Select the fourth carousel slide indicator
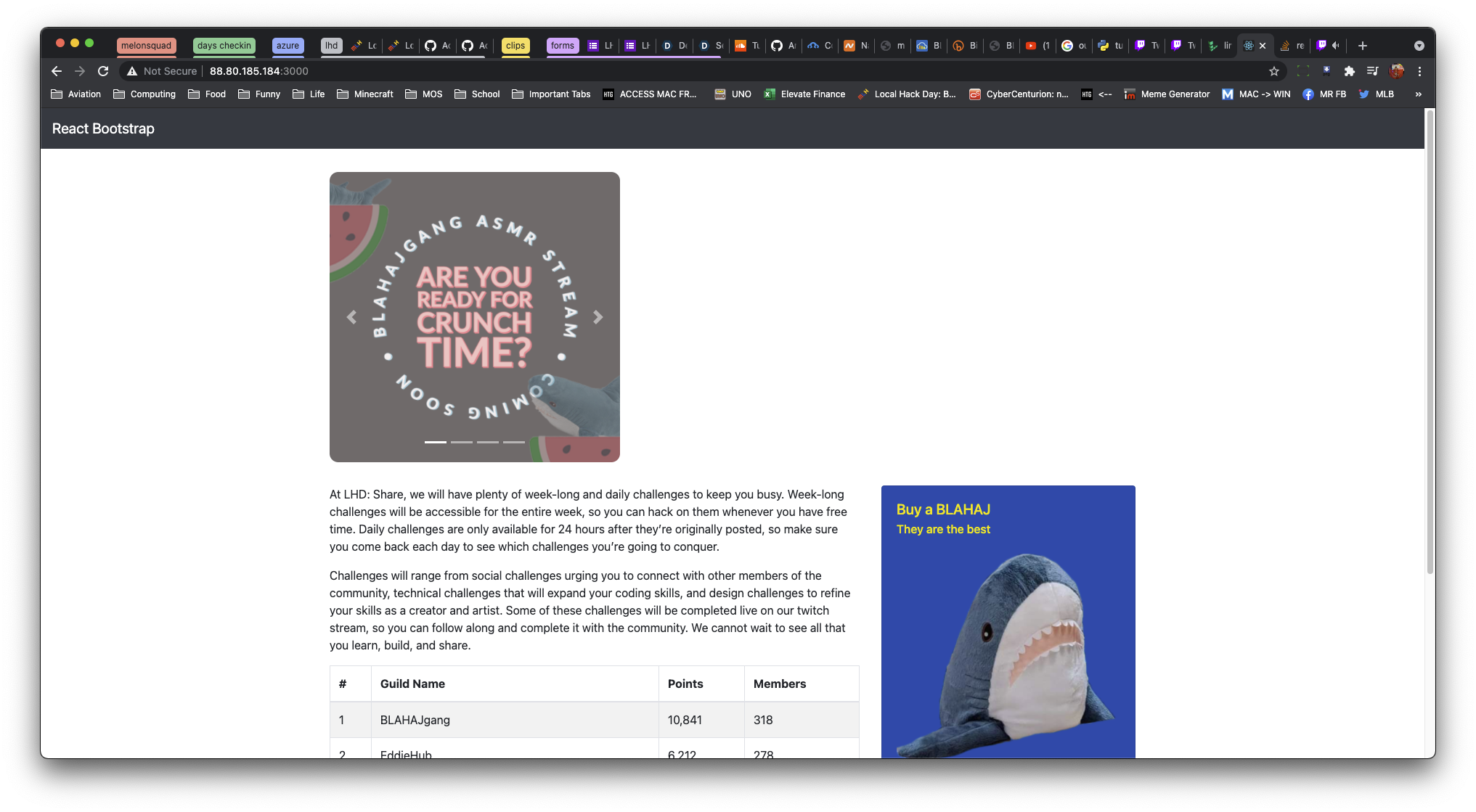1476x812 pixels. coord(514,442)
